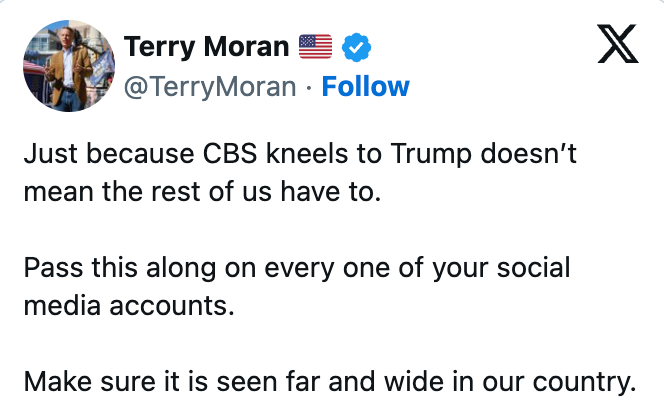Viewport: 664px width, 412px height.
Task: Click the text "media accounts."
Action: pos(128,305)
